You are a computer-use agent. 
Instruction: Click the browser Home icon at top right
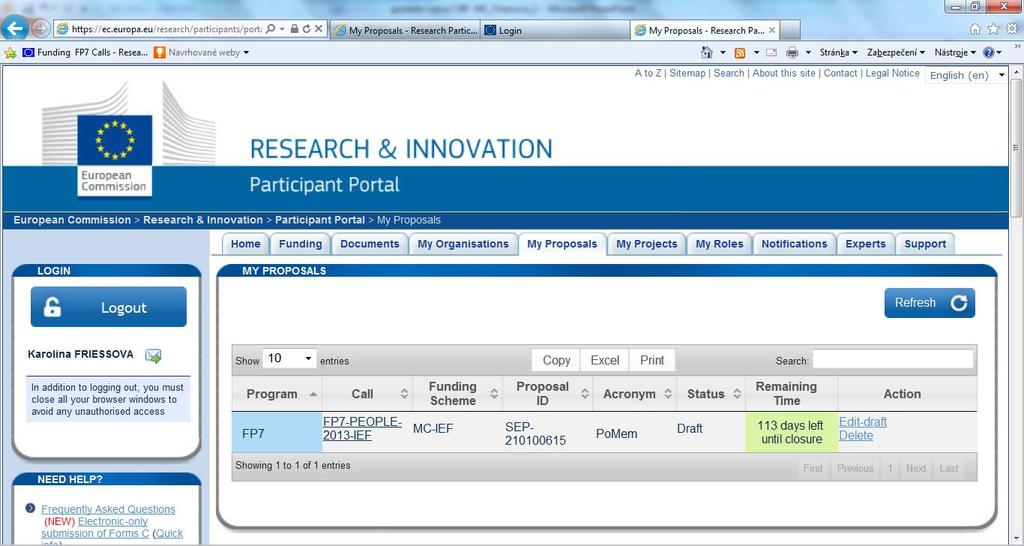[x=976, y=29]
